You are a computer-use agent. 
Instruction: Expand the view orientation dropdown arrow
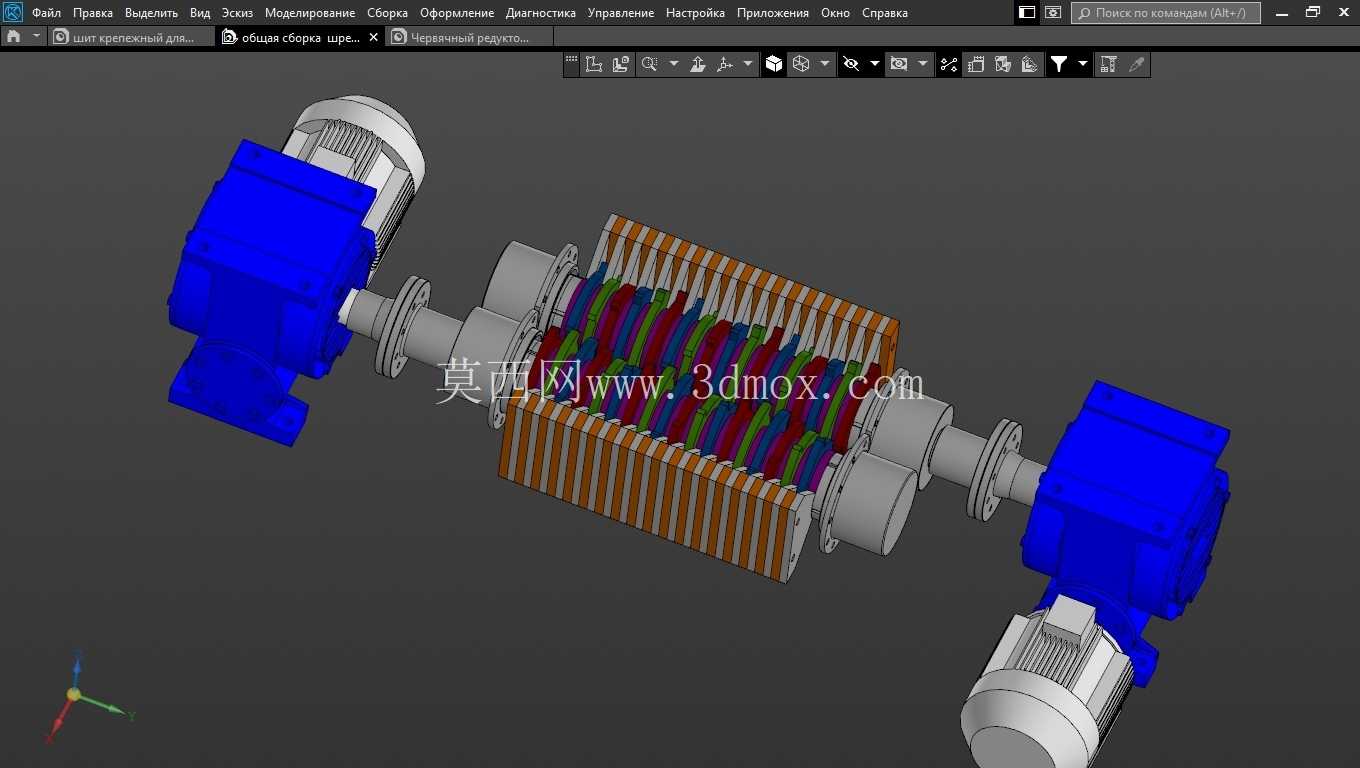point(749,65)
